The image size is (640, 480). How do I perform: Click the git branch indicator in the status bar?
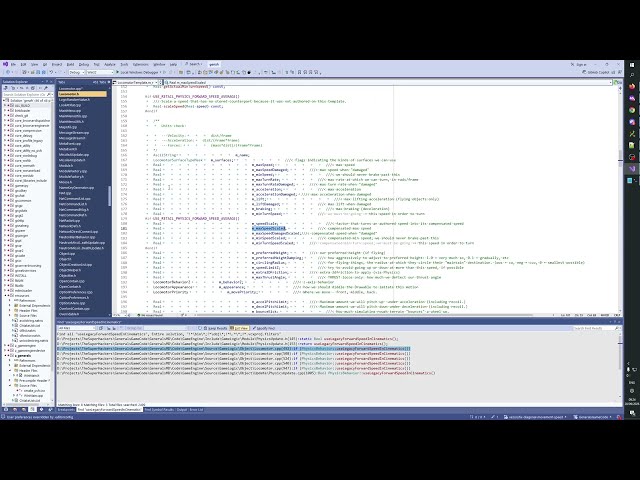[x=535, y=417]
